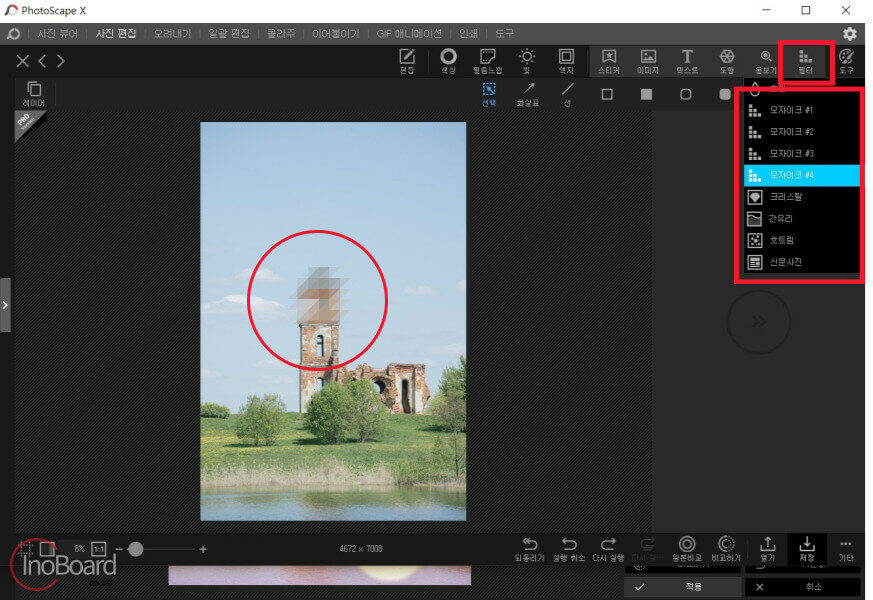
Task: Go to the previous photo arrow
Action: (42, 61)
